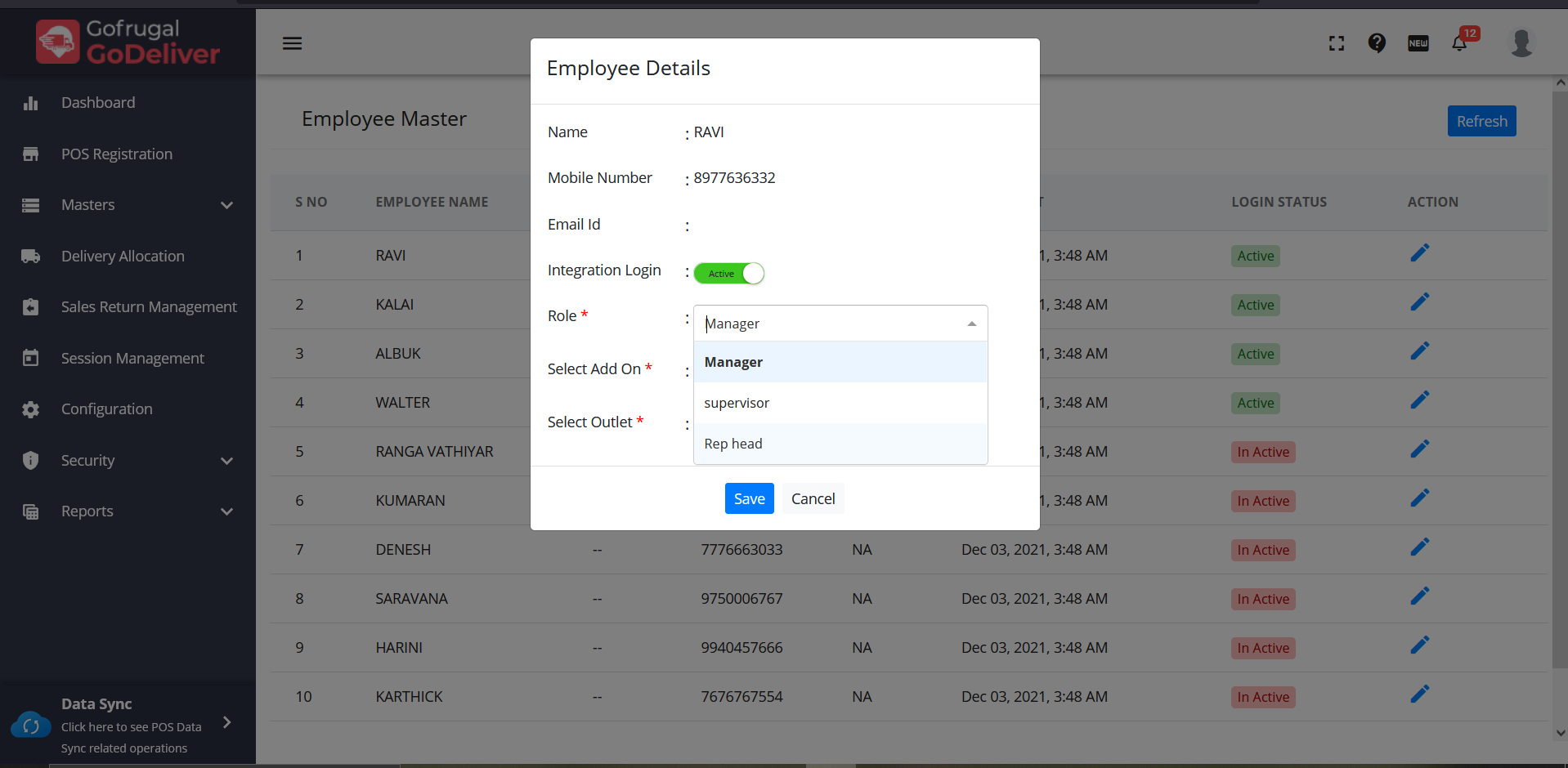Click the edit pencil for KARTHICK

1419,694
